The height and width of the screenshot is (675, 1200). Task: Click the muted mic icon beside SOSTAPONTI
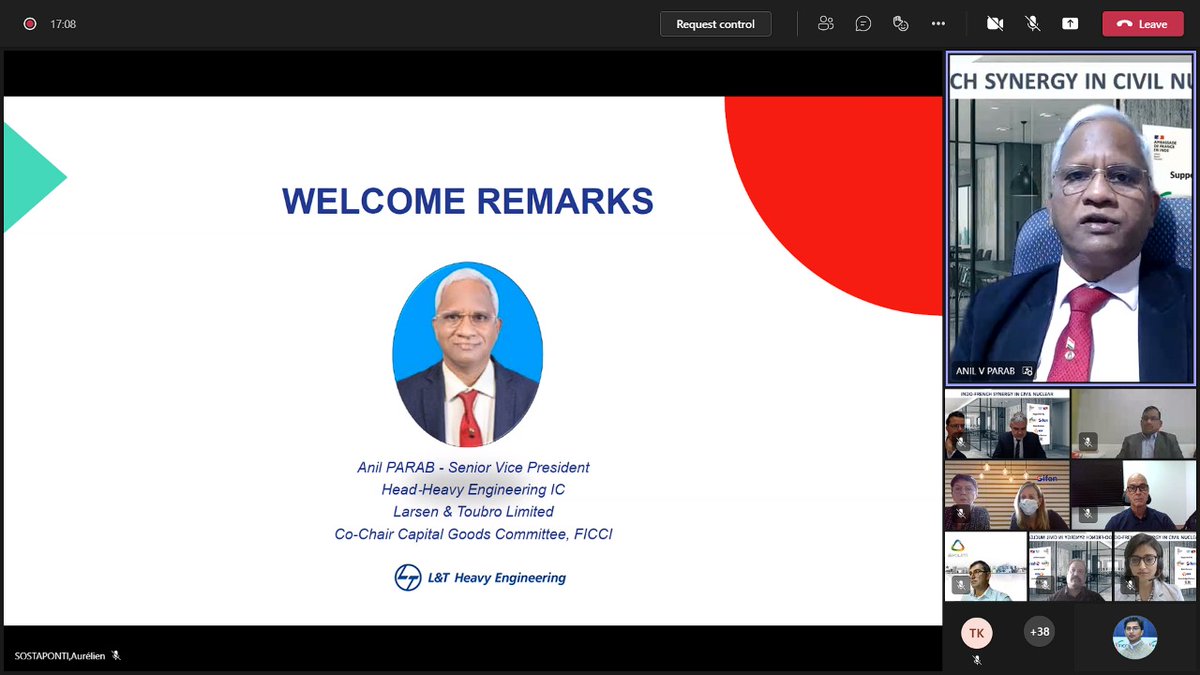coord(116,656)
